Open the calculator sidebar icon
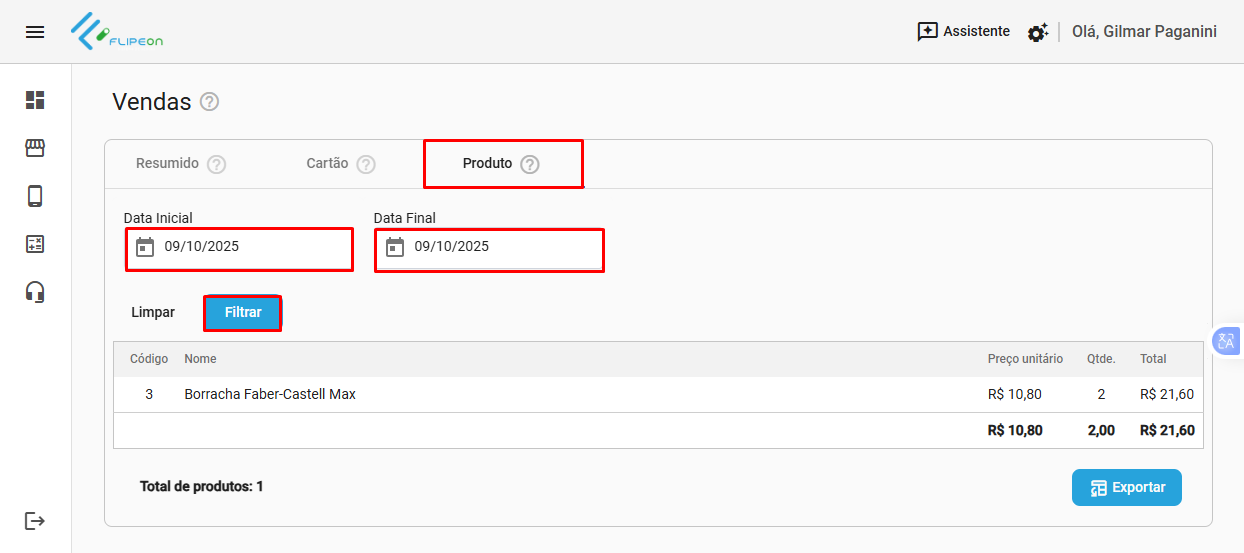The height and width of the screenshot is (553, 1244). 35,244
